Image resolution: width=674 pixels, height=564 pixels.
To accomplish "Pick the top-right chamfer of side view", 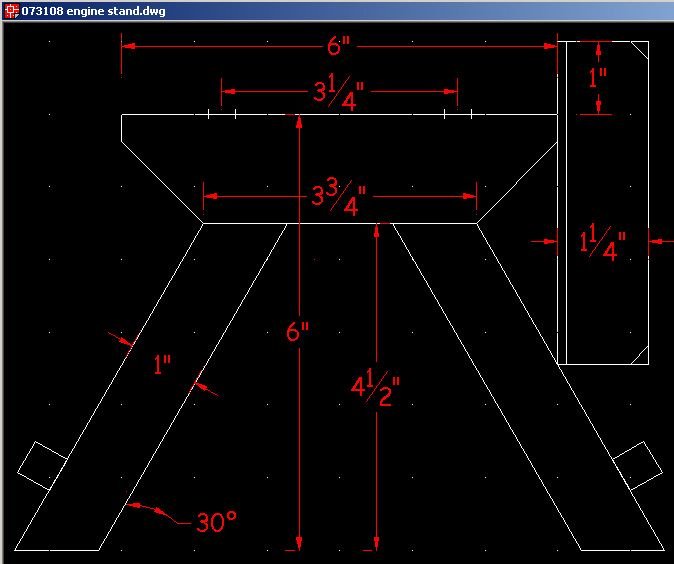I will [638, 51].
